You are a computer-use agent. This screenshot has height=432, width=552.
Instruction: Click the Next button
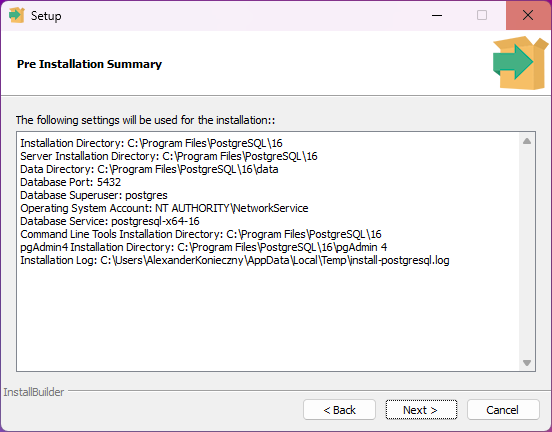(421, 409)
